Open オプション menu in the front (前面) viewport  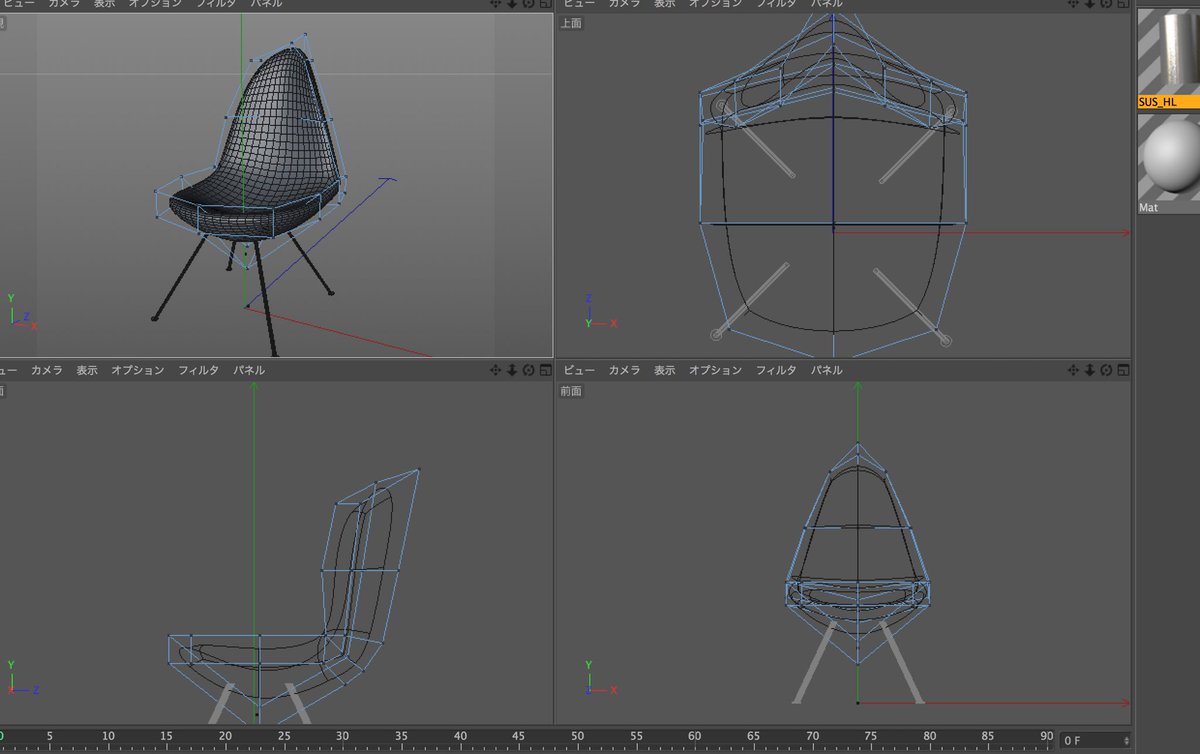pyautogui.click(x=715, y=370)
